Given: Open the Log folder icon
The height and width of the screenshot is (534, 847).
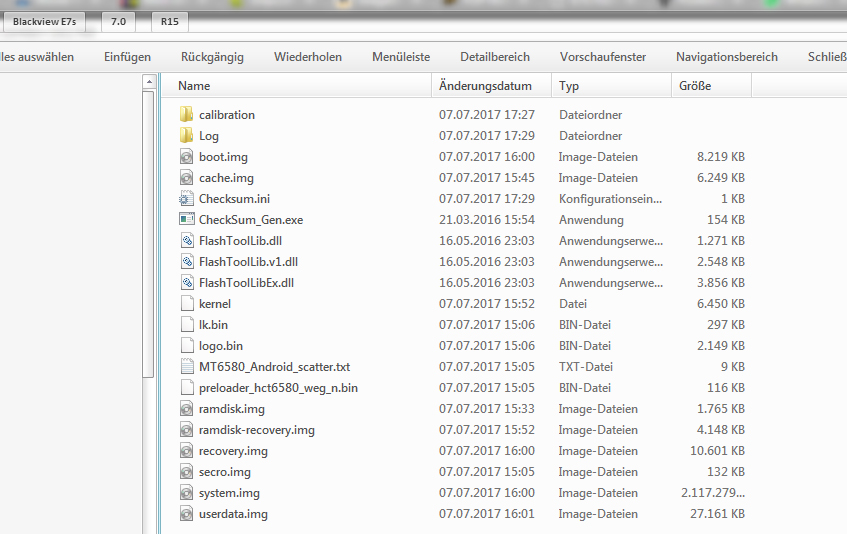Looking at the screenshot, I should pos(186,136).
